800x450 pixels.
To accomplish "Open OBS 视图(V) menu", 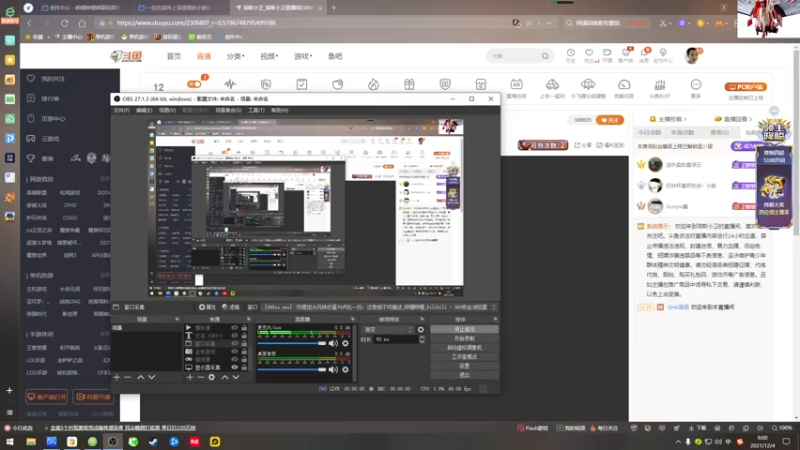I will (167, 110).
